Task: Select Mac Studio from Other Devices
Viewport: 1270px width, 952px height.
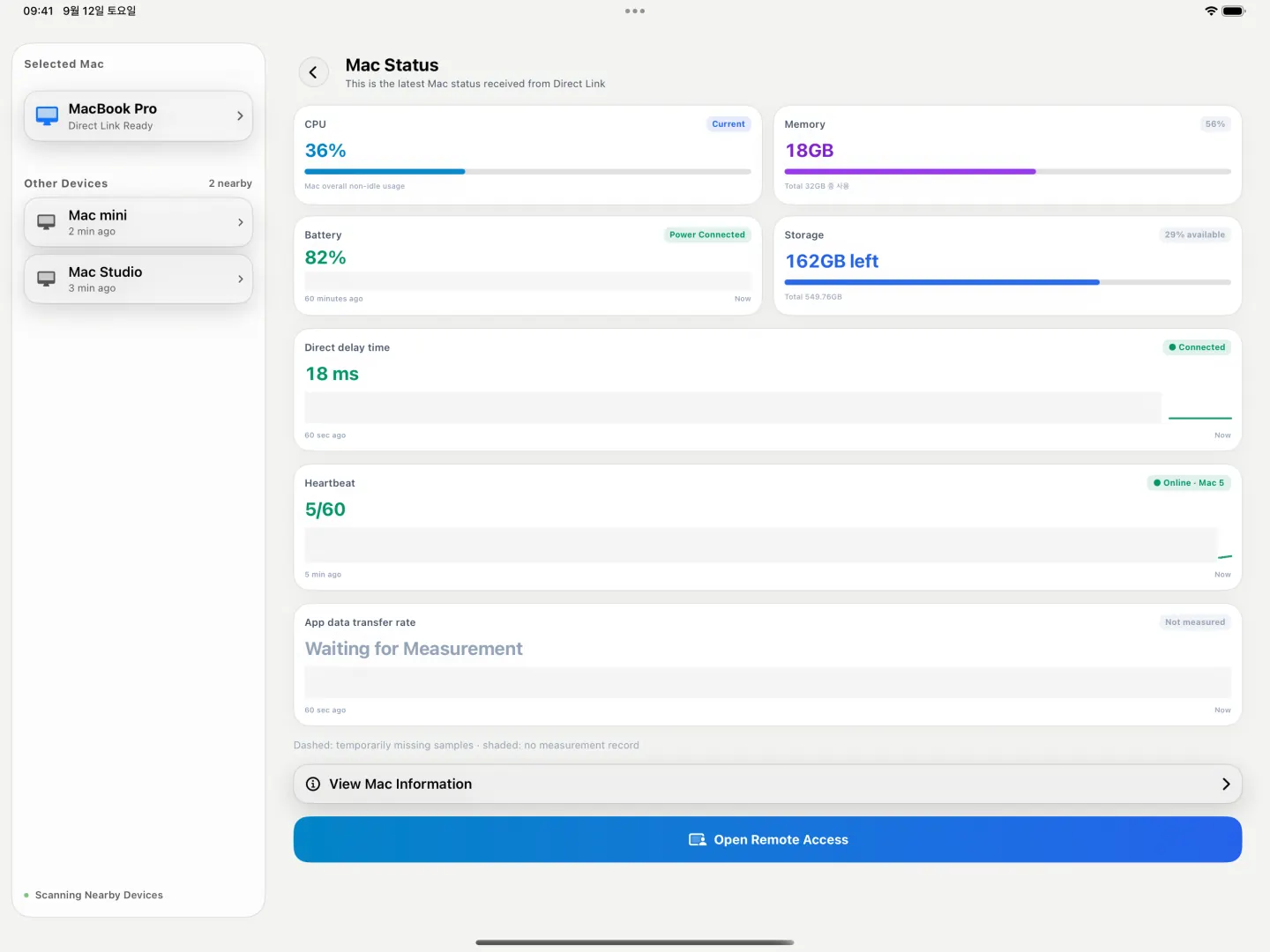Action: [x=138, y=279]
